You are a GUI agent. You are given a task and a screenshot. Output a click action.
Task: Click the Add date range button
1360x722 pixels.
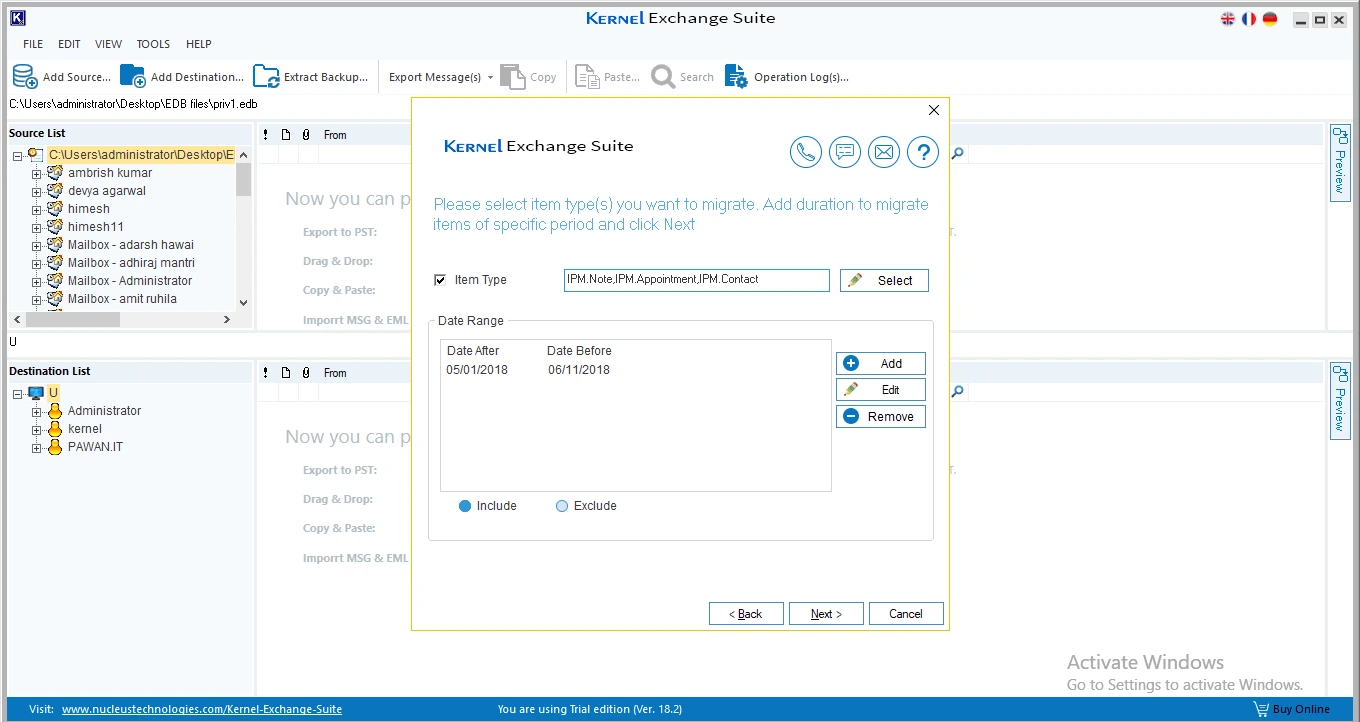pyautogui.click(x=881, y=364)
